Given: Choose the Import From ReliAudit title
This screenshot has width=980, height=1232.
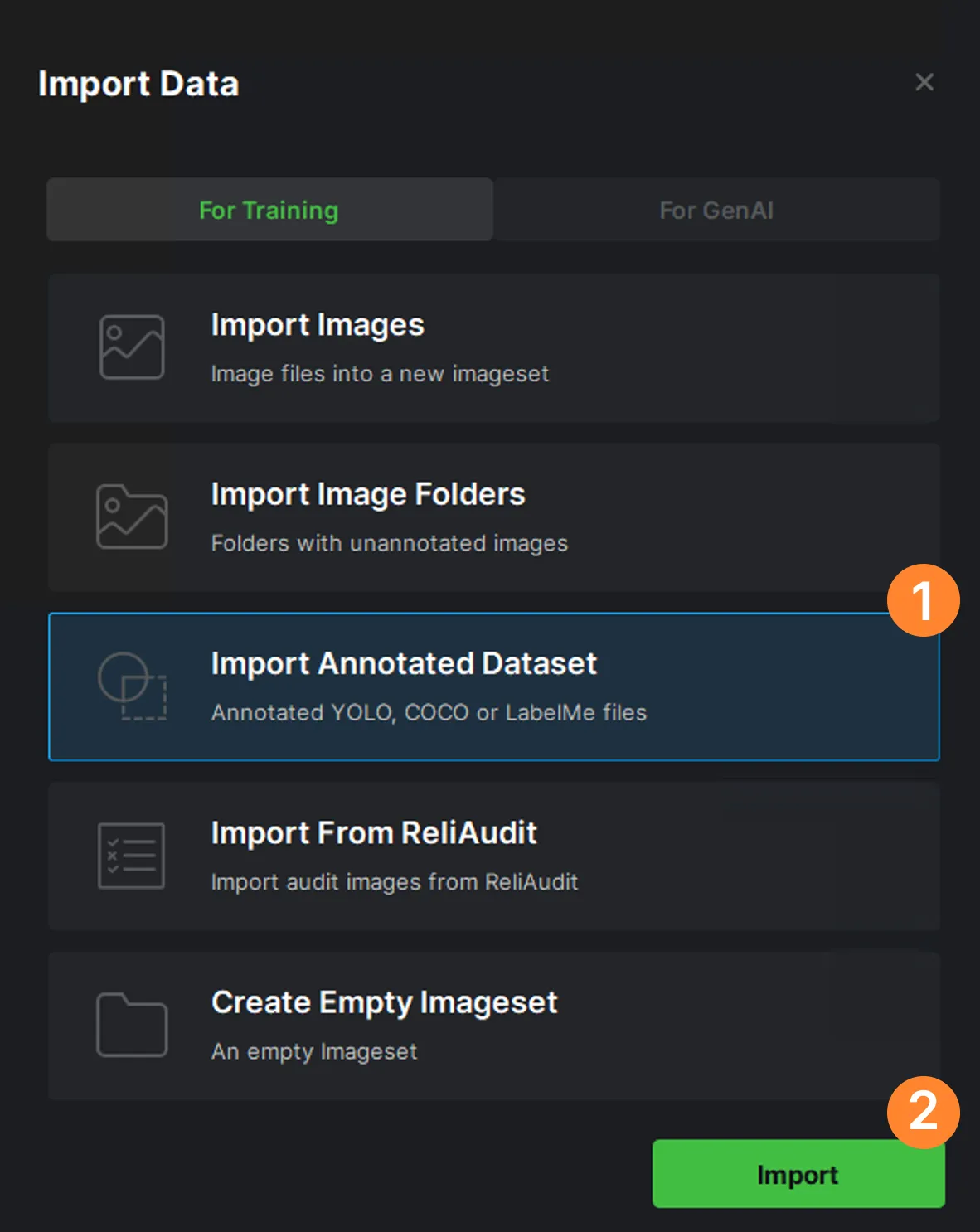Looking at the screenshot, I should point(374,832).
